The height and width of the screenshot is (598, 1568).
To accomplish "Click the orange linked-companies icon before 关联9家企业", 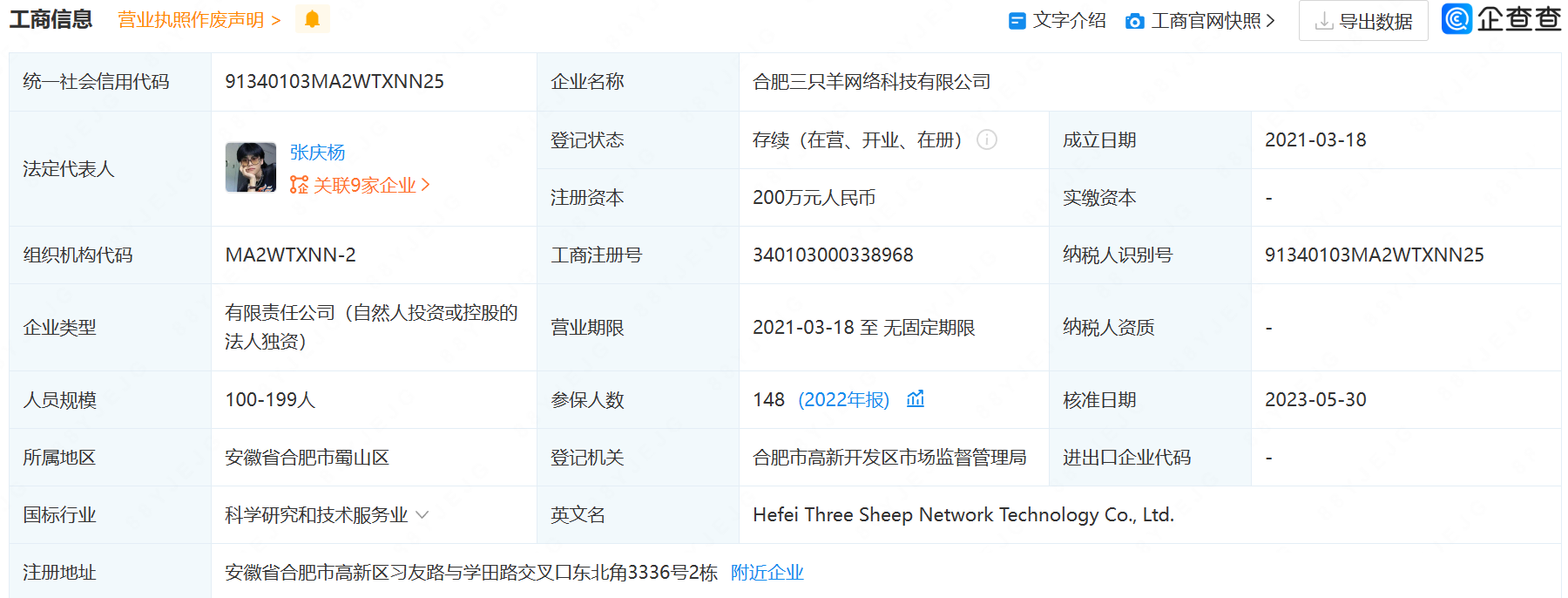I will [x=299, y=185].
